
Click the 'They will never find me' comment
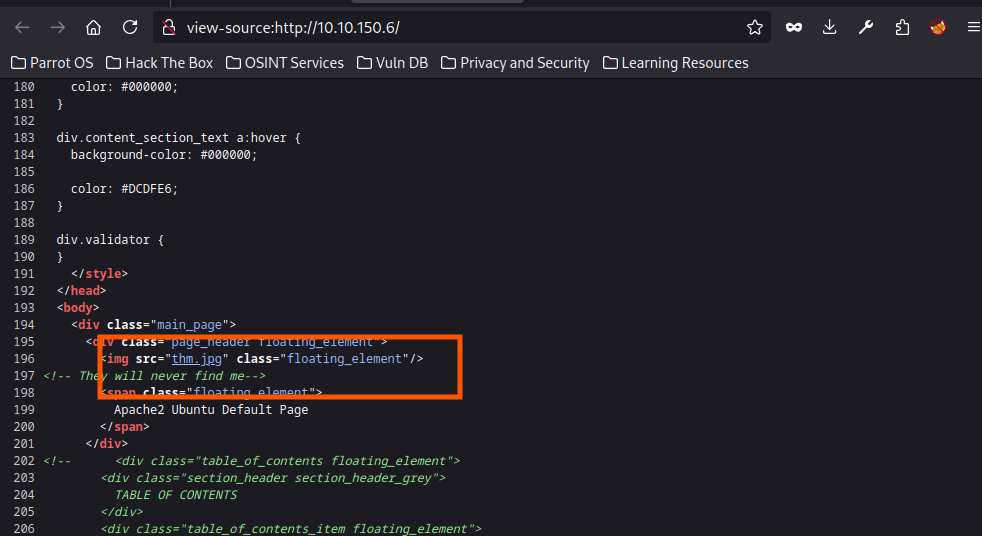(x=154, y=376)
